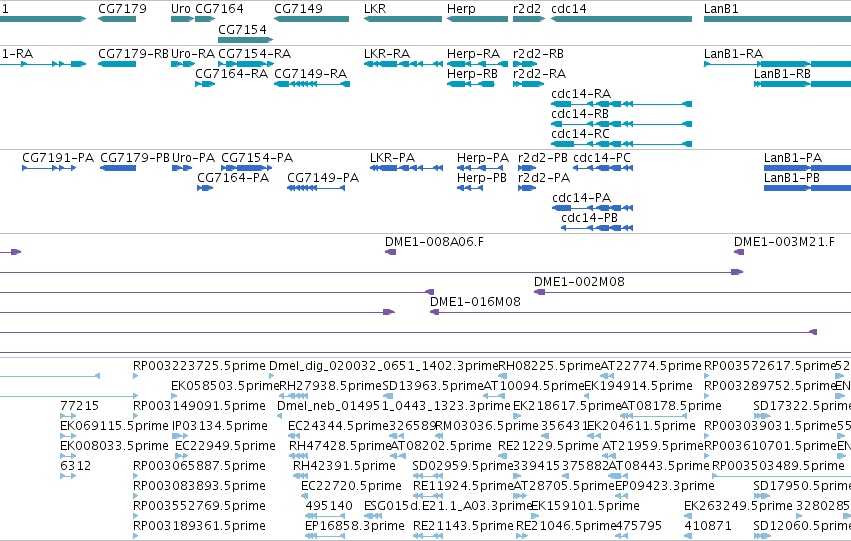The height and width of the screenshot is (541, 851).
Task: Open EST RP003552769.5prime
Action: [135, 517]
